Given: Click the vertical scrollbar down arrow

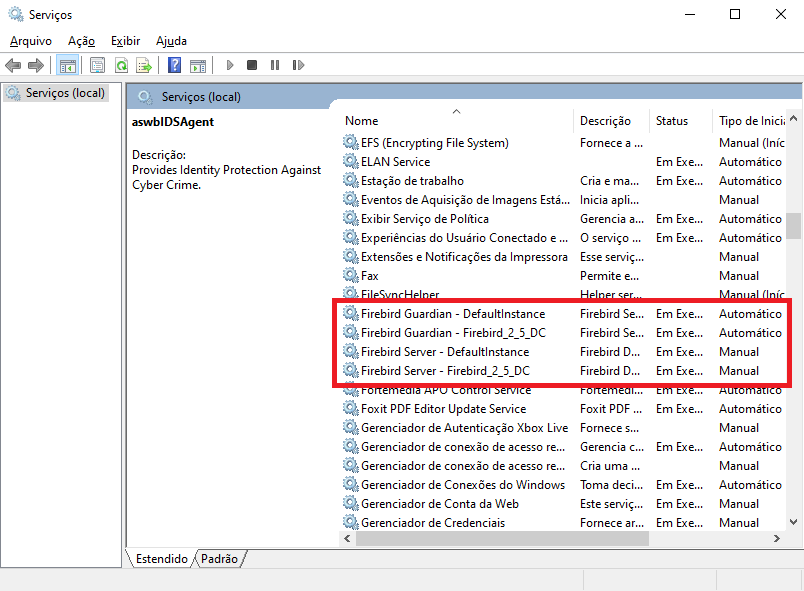Looking at the screenshot, I should click(x=793, y=522).
